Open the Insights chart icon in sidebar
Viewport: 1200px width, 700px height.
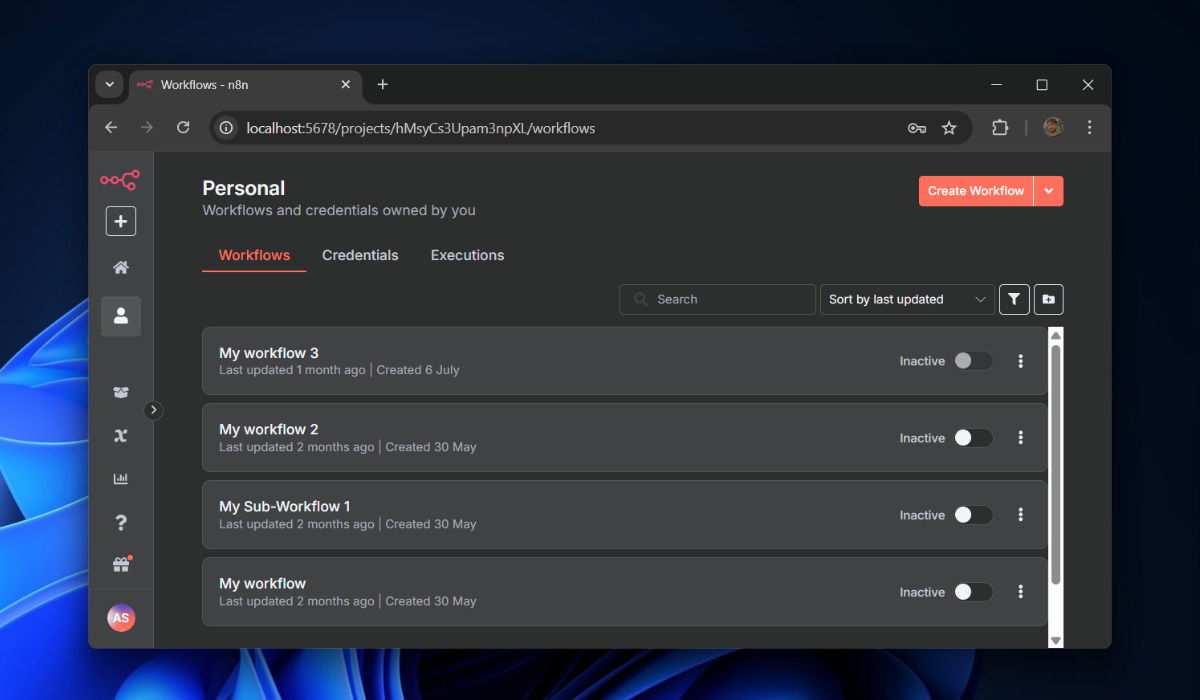tap(121, 479)
